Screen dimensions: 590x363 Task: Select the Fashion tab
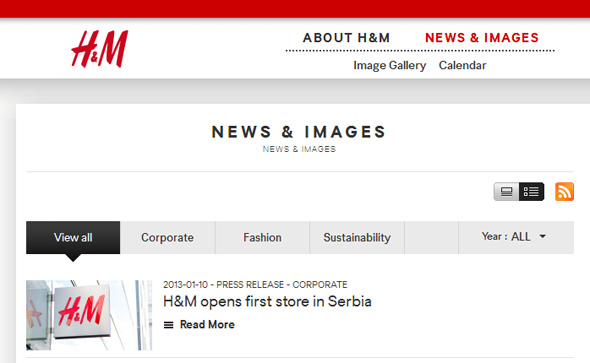(262, 238)
